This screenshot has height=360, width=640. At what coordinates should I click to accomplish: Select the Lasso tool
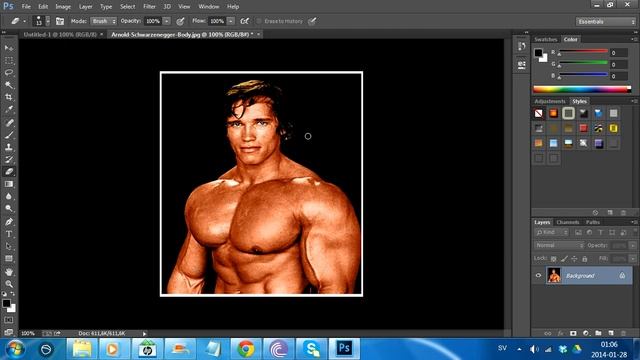click(9, 73)
